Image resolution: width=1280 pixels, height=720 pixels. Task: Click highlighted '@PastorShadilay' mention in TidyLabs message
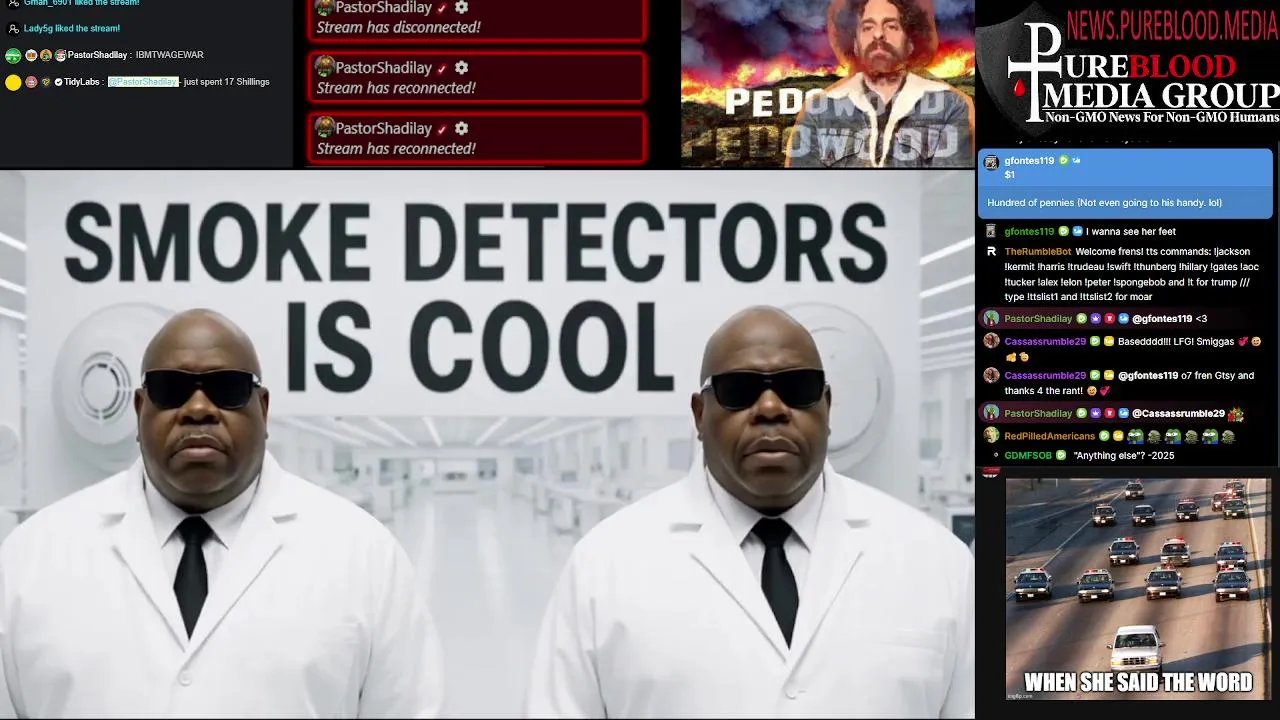point(143,82)
